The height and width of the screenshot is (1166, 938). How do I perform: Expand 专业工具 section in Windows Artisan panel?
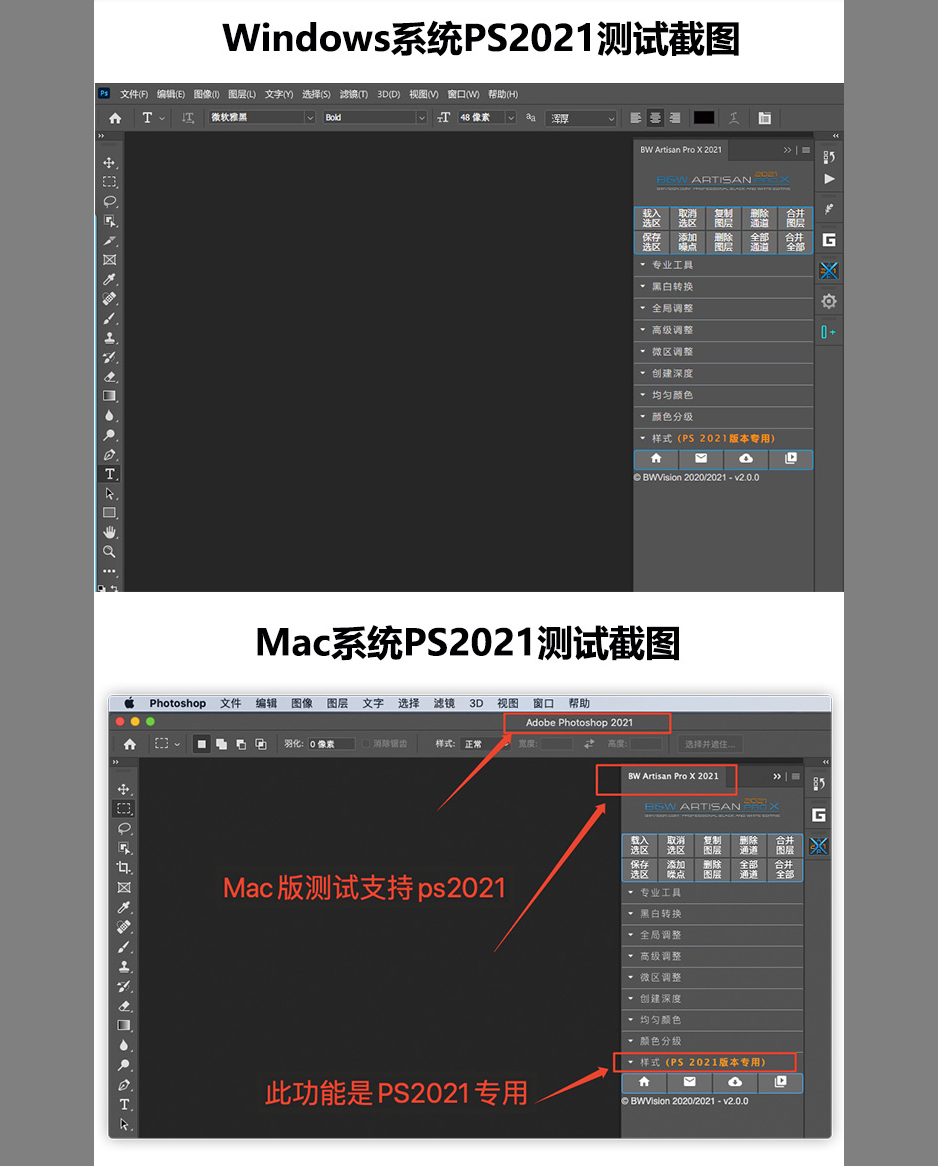[724, 265]
